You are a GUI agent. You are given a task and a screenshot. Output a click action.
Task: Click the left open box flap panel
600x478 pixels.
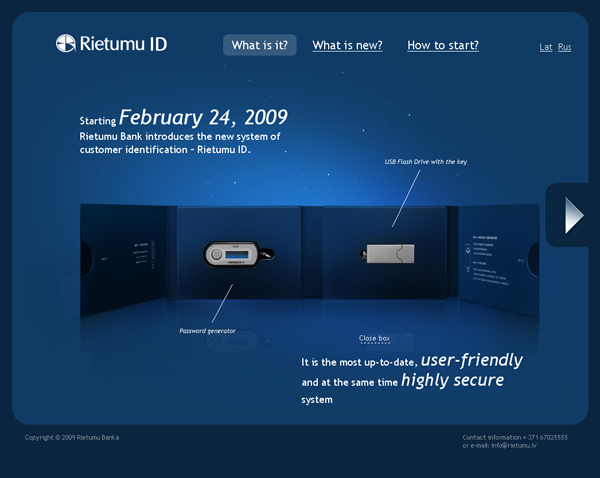click(x=123, y=260)
